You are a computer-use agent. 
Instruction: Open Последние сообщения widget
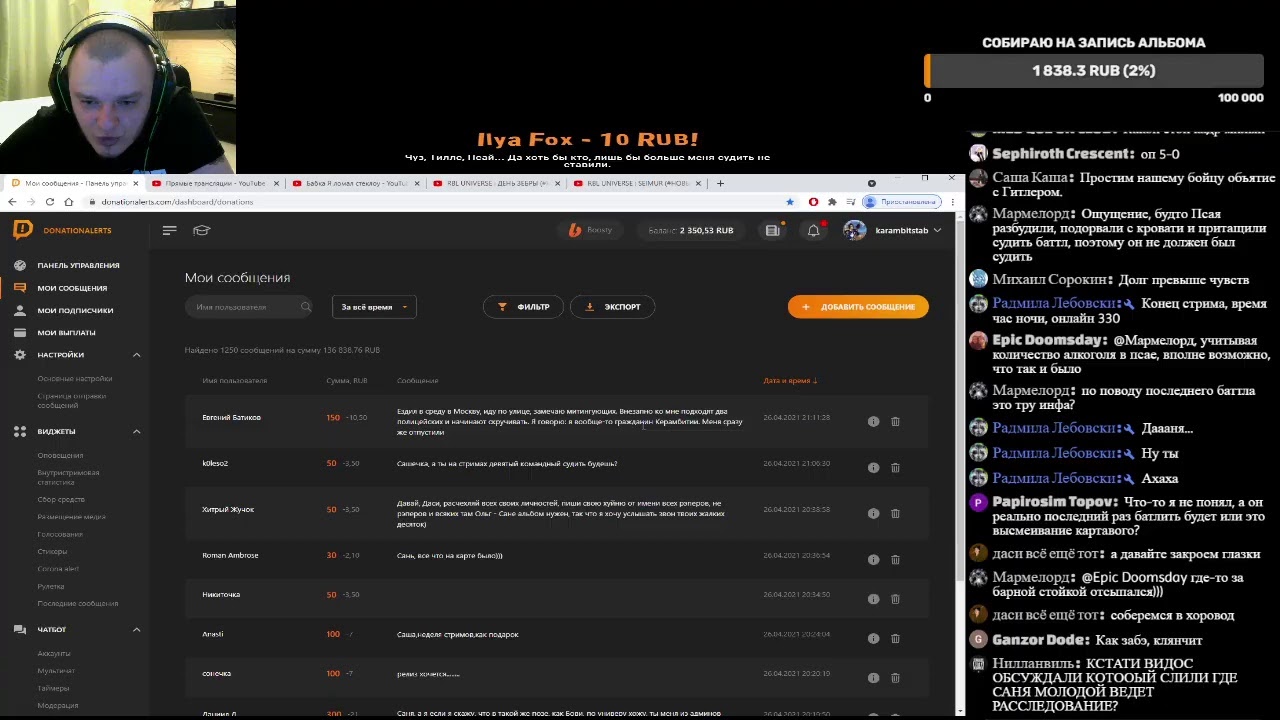coord(77,603)
